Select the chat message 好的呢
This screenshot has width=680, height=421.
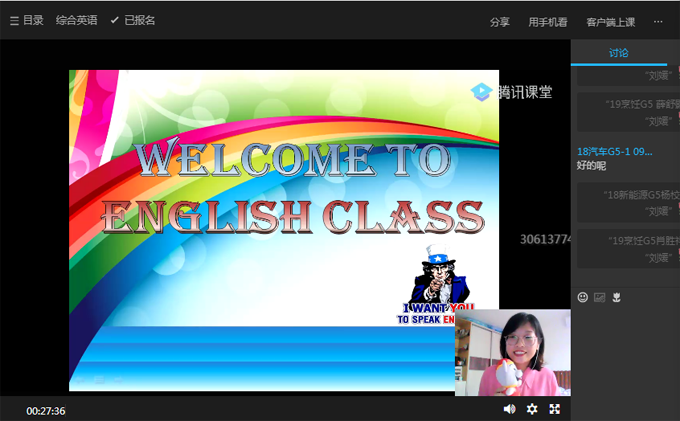pyautogui.click(x=591, y=165)
